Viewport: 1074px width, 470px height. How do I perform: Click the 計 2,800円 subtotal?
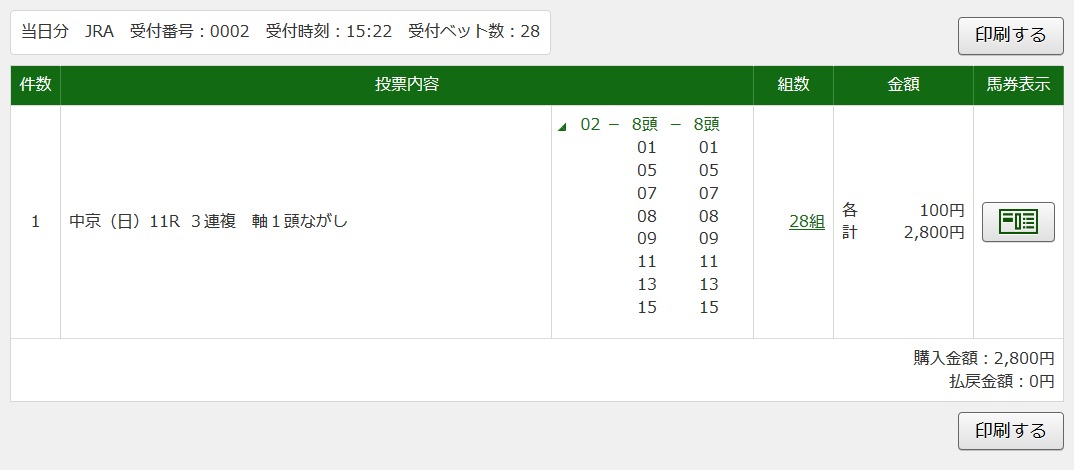coord(903,233)
